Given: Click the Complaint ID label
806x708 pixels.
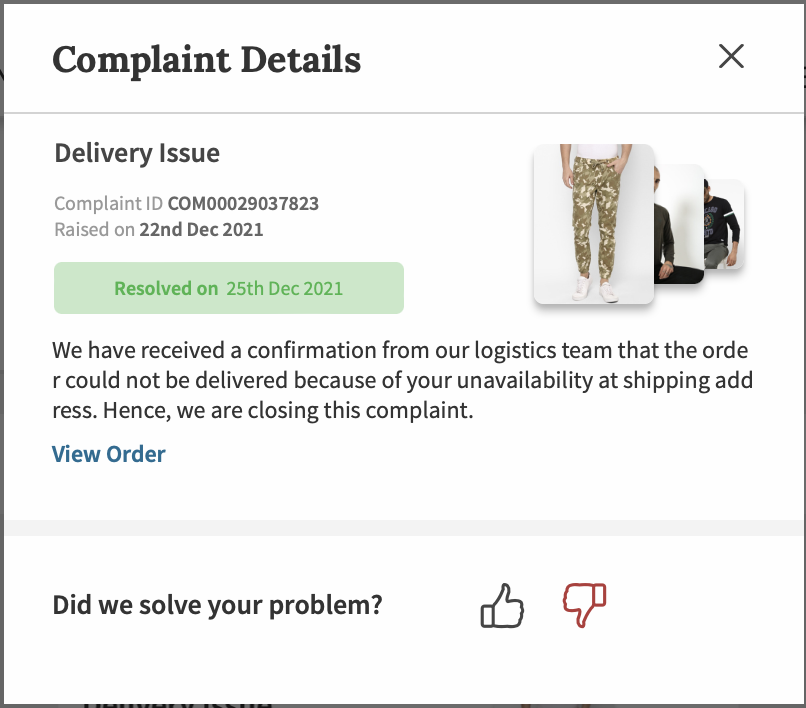Looking at the screenshot, I should 109,204.
